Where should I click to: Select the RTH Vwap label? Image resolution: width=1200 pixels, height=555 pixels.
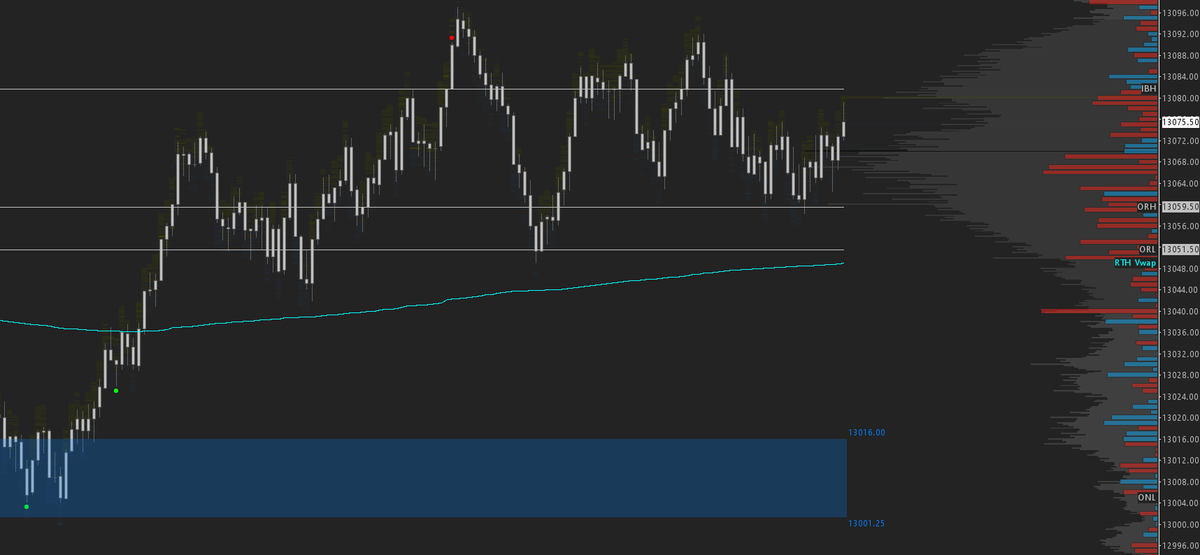point(1136,262)
